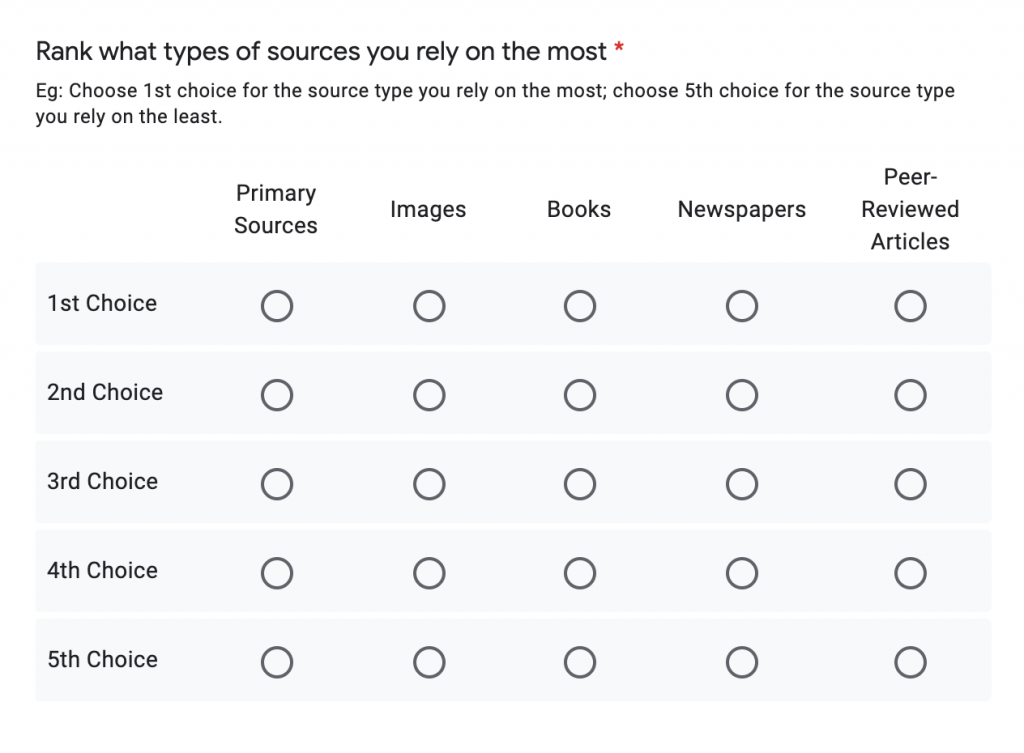The height and width of the screenshot is (753, 1024).
Task: Pick Images as 4th Choice
Action: 429,574
